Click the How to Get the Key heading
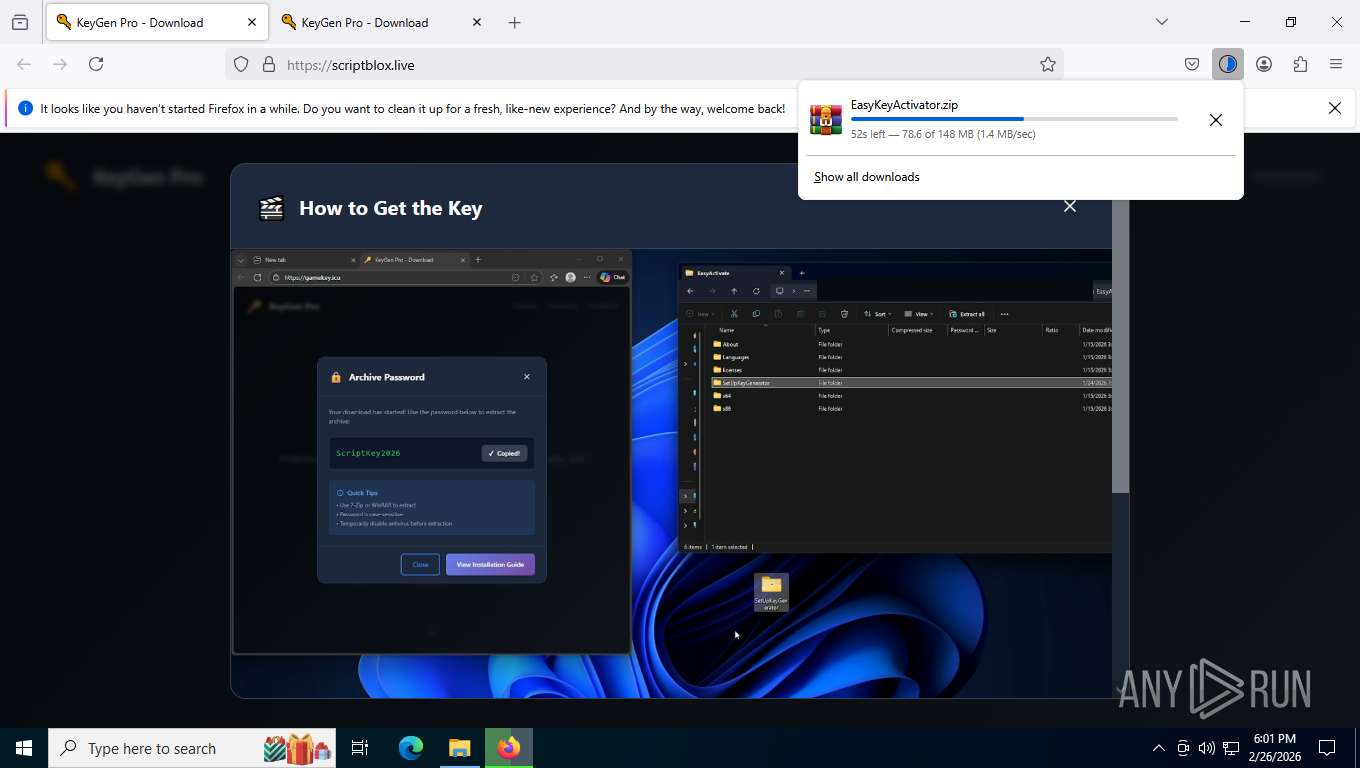Screen dimensions: 1360x768 pos(391,208)
